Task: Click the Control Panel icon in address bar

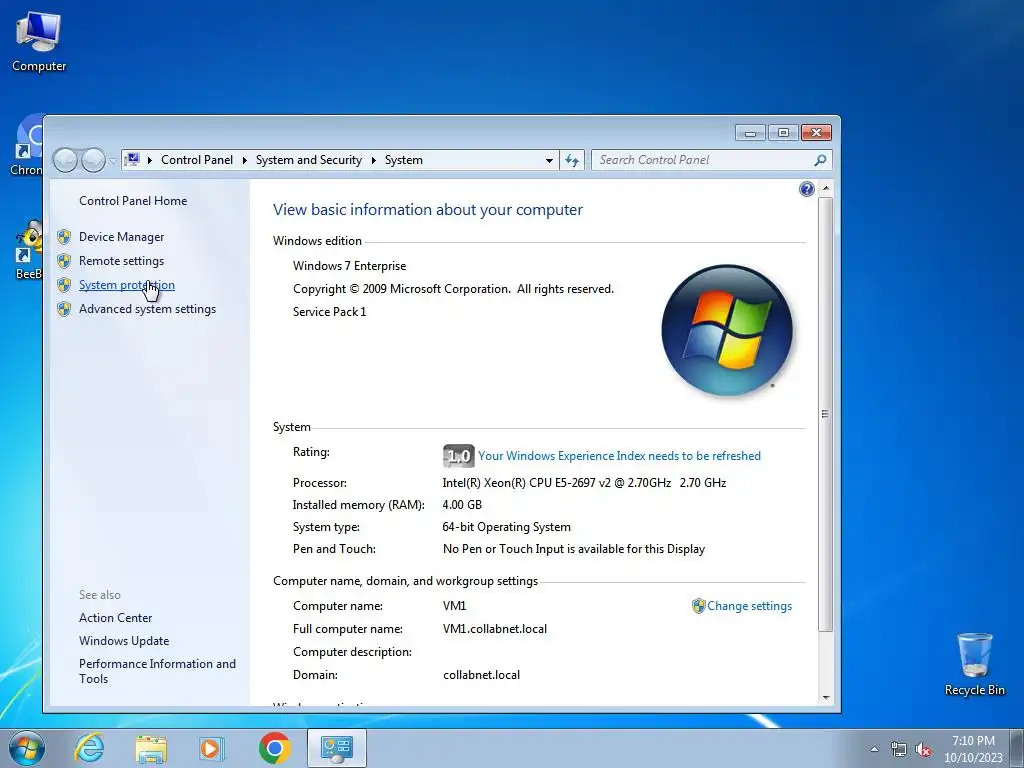Action: [133, 159]
